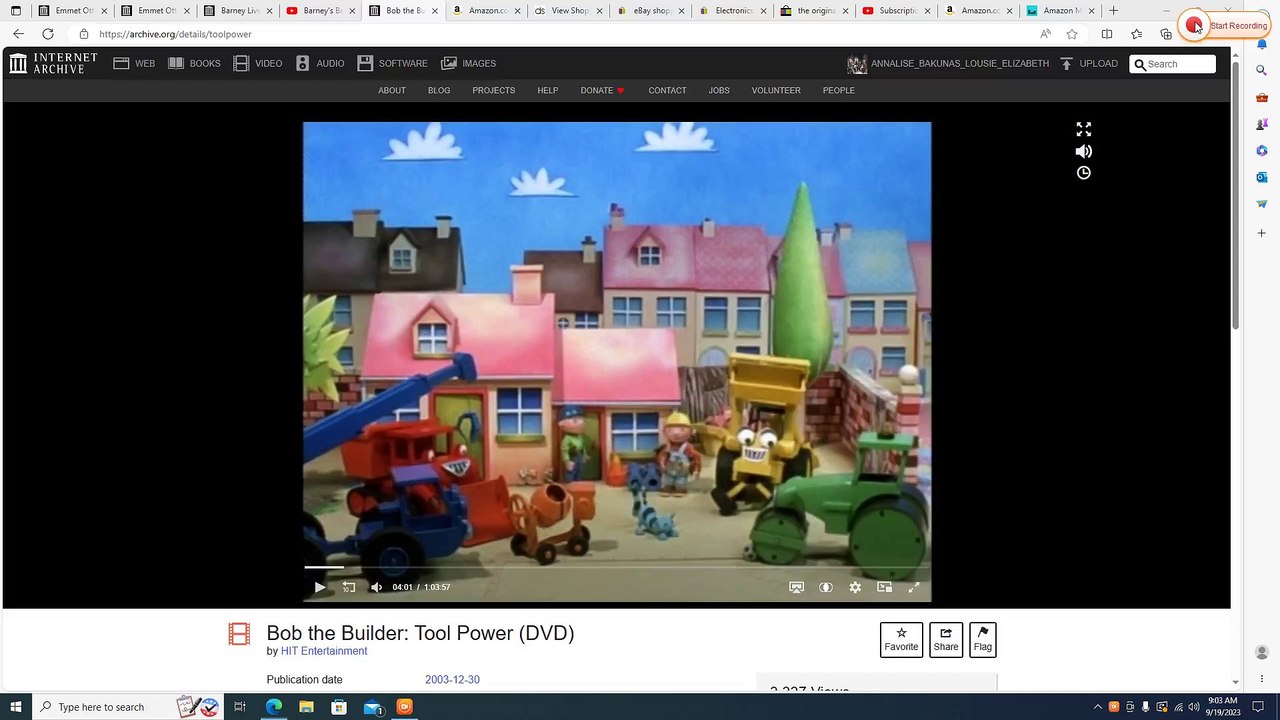
Task: Open the WEB media menu
Action: [x=134, y=63]
